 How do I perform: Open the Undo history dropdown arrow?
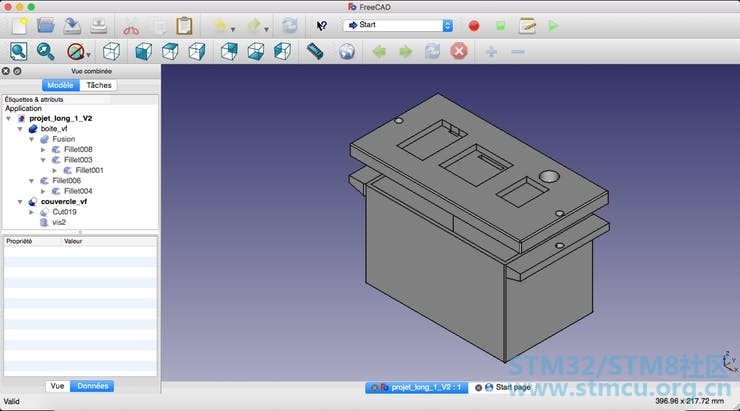pyautogui.click(x=233, y=29)
